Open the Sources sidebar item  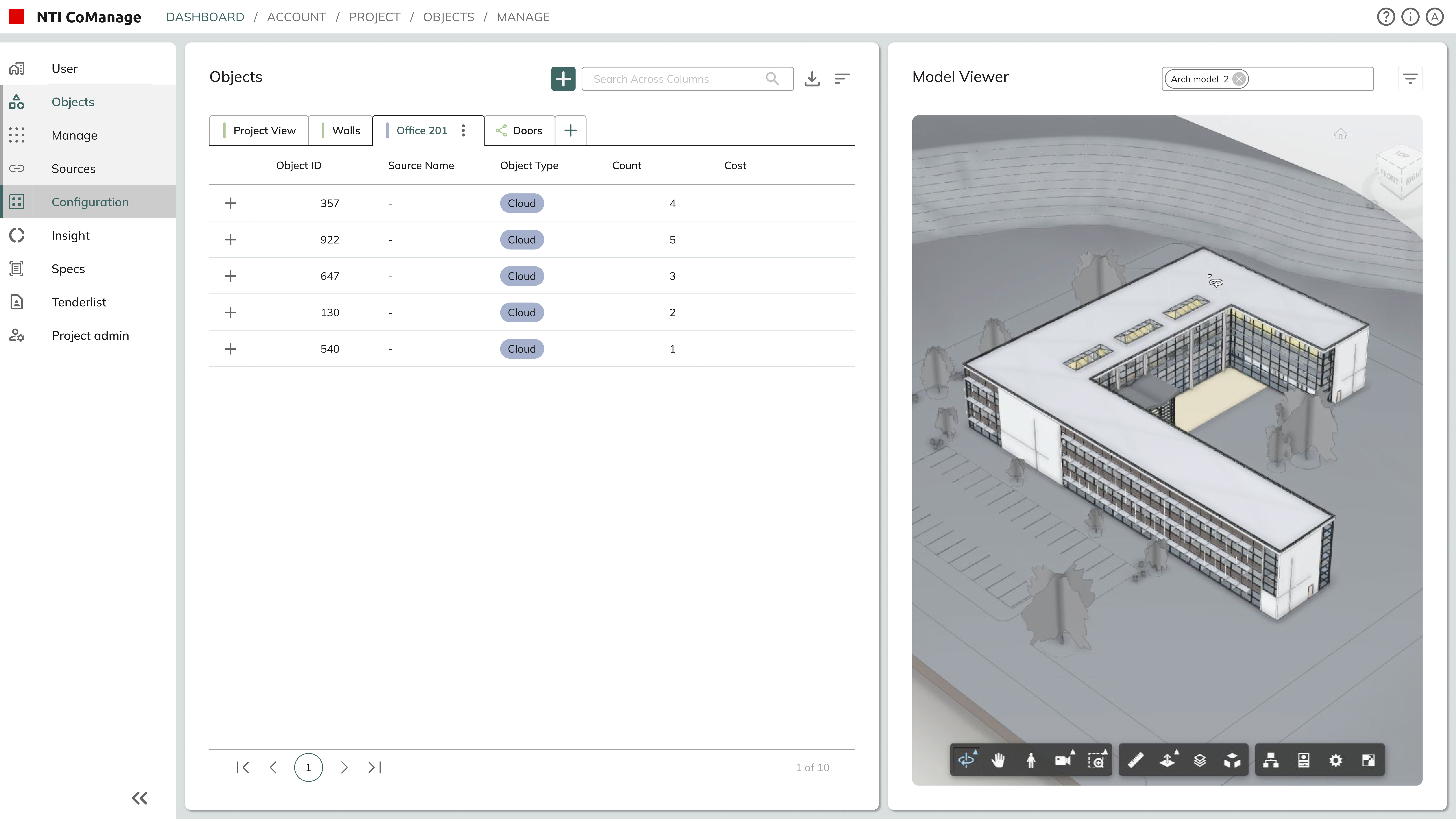point(74,168)
